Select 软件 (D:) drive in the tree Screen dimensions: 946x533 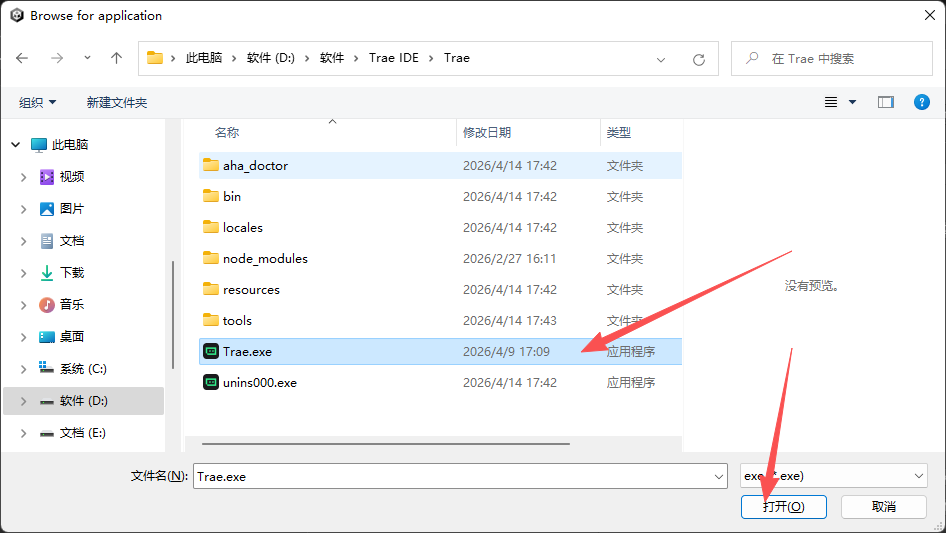pyautogui.click(x=83, y=401)
